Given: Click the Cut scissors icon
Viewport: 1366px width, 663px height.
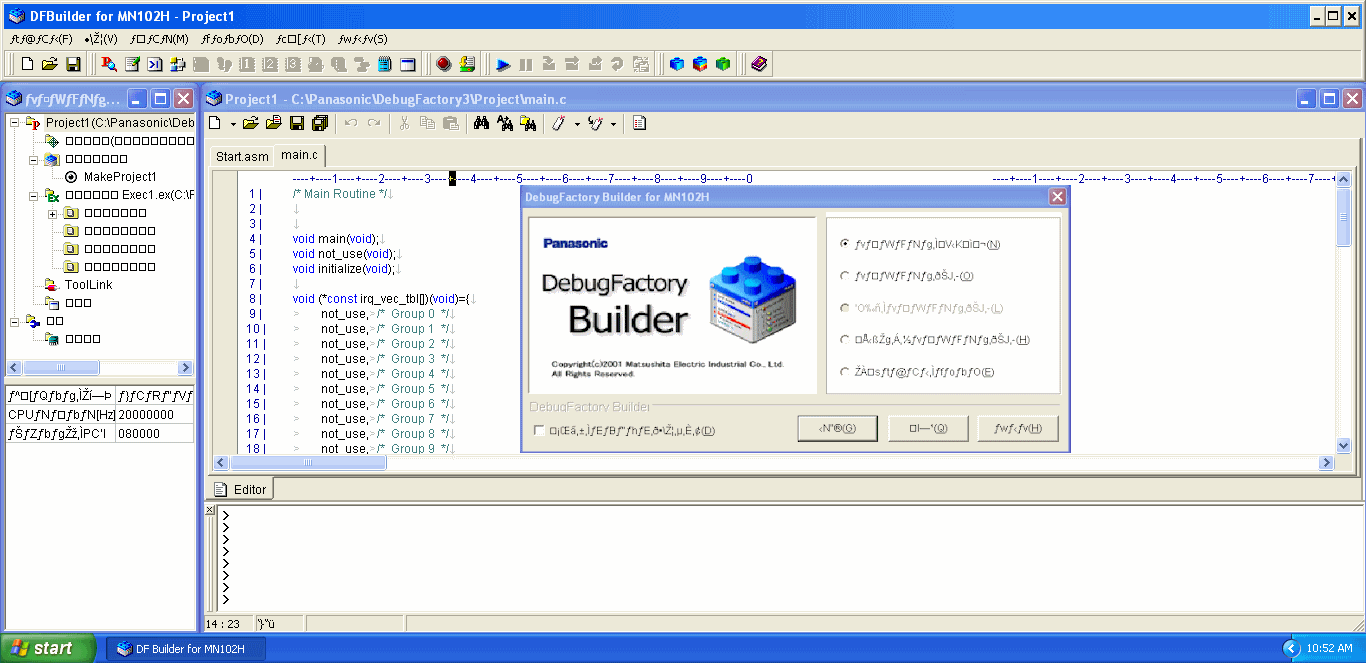Looking at the screenshot, I should 404,123.
